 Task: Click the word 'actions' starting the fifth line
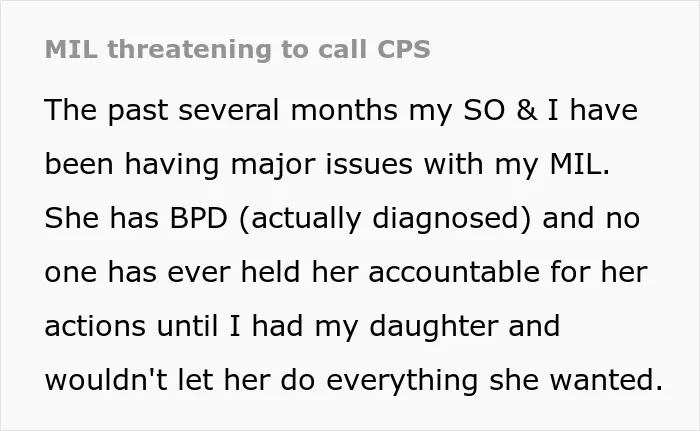[x=95, y=326]
